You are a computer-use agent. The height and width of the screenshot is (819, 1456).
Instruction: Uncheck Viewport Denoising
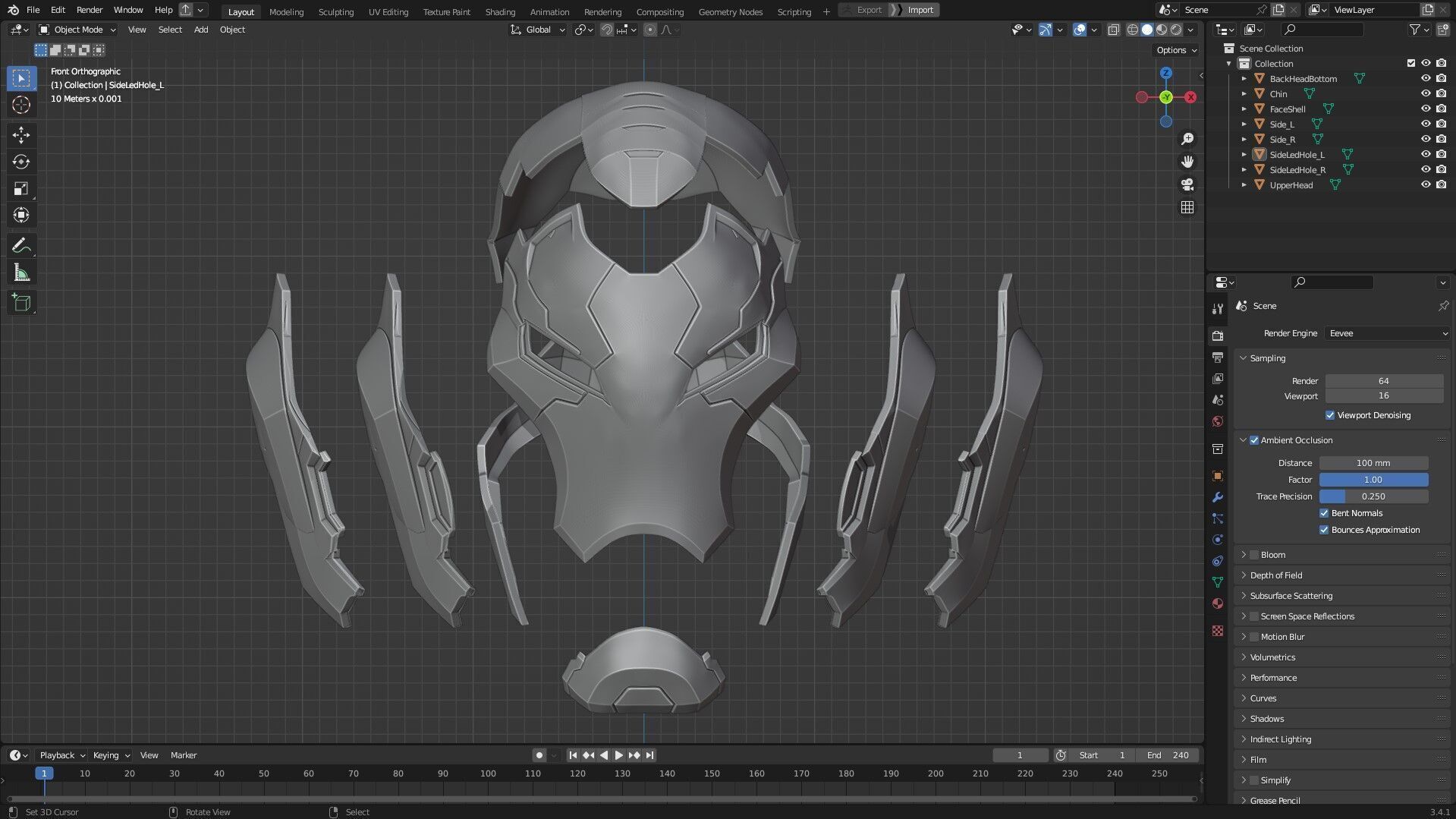point(1330,415)
